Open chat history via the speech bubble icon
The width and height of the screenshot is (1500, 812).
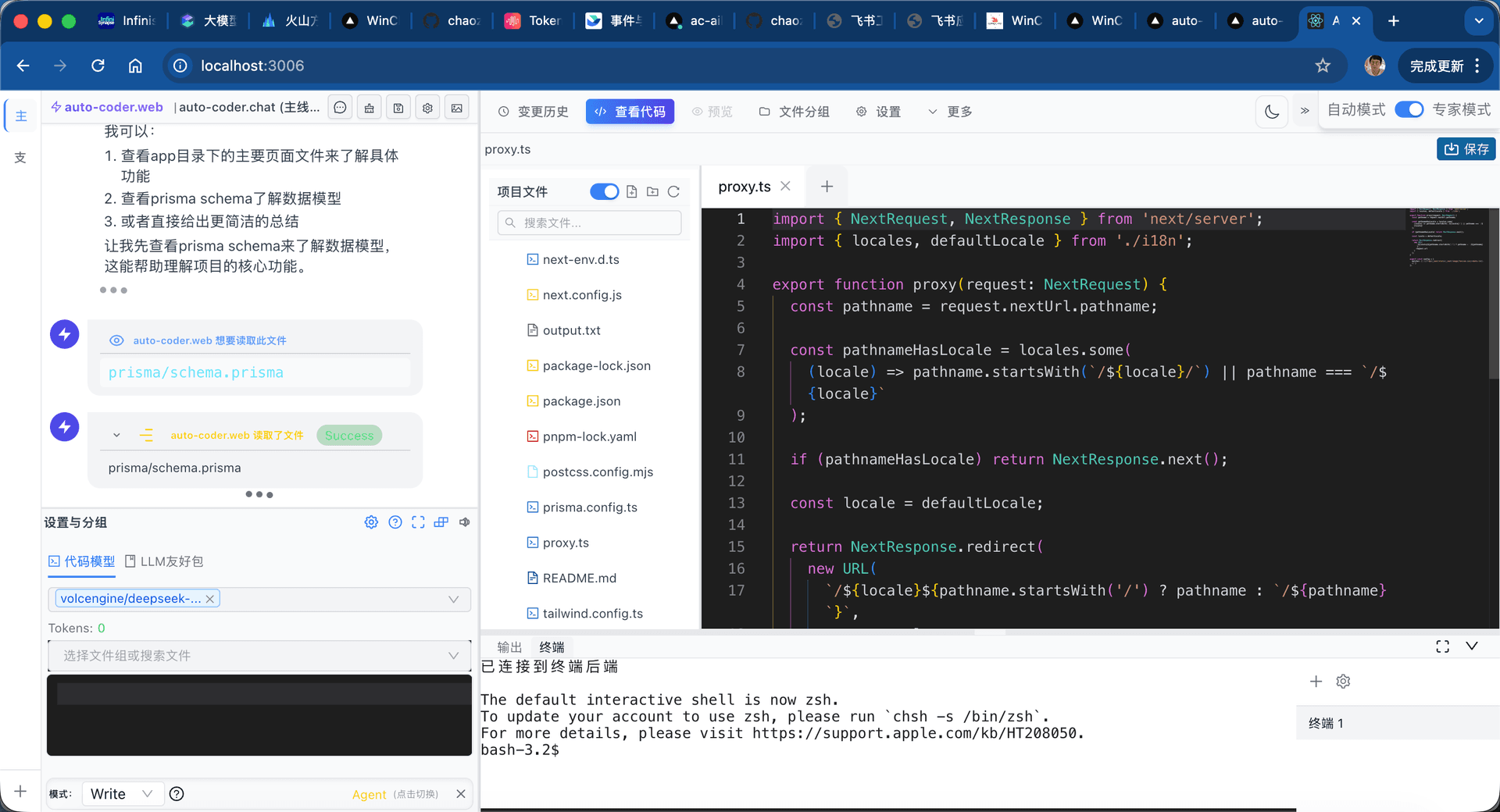(x=340, y=107)
